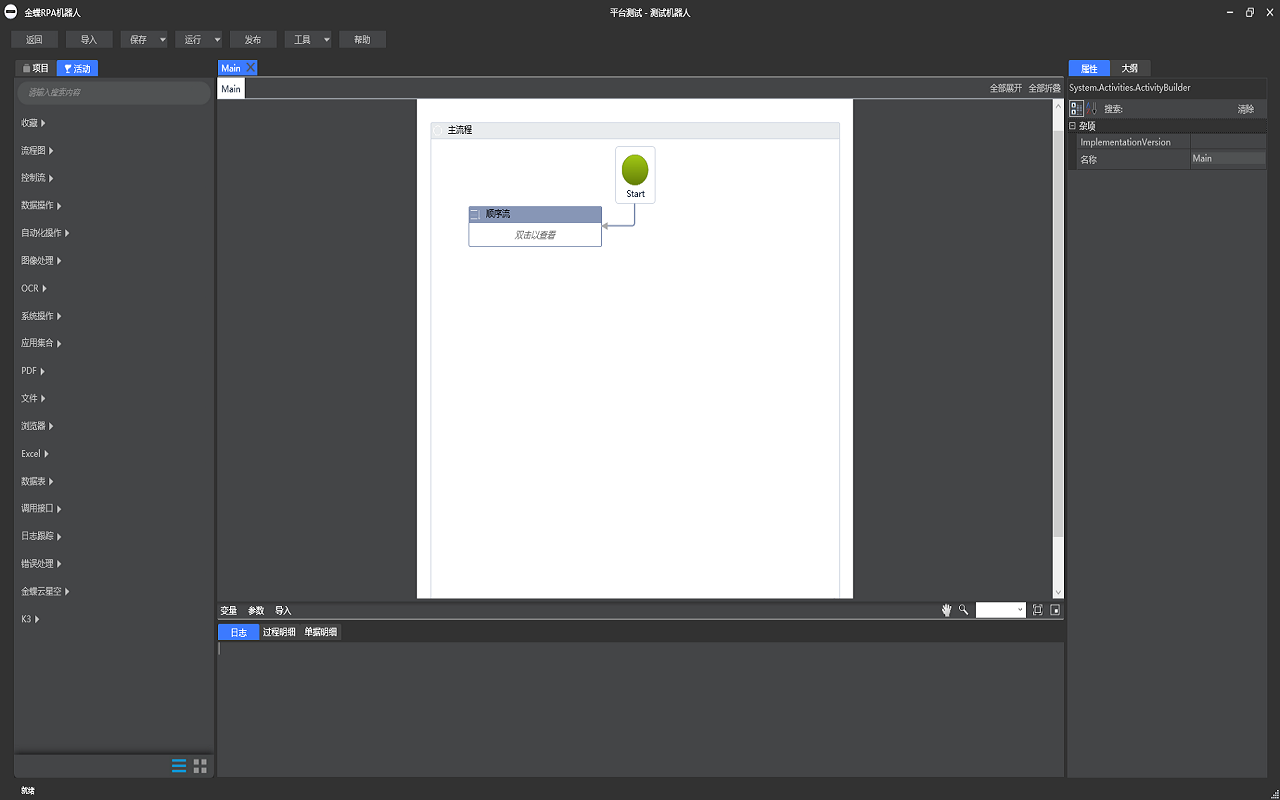Open the 运行 dropdown arrow
The width and height of the screenshot is (1280, 800).
(x=218, y=40)
